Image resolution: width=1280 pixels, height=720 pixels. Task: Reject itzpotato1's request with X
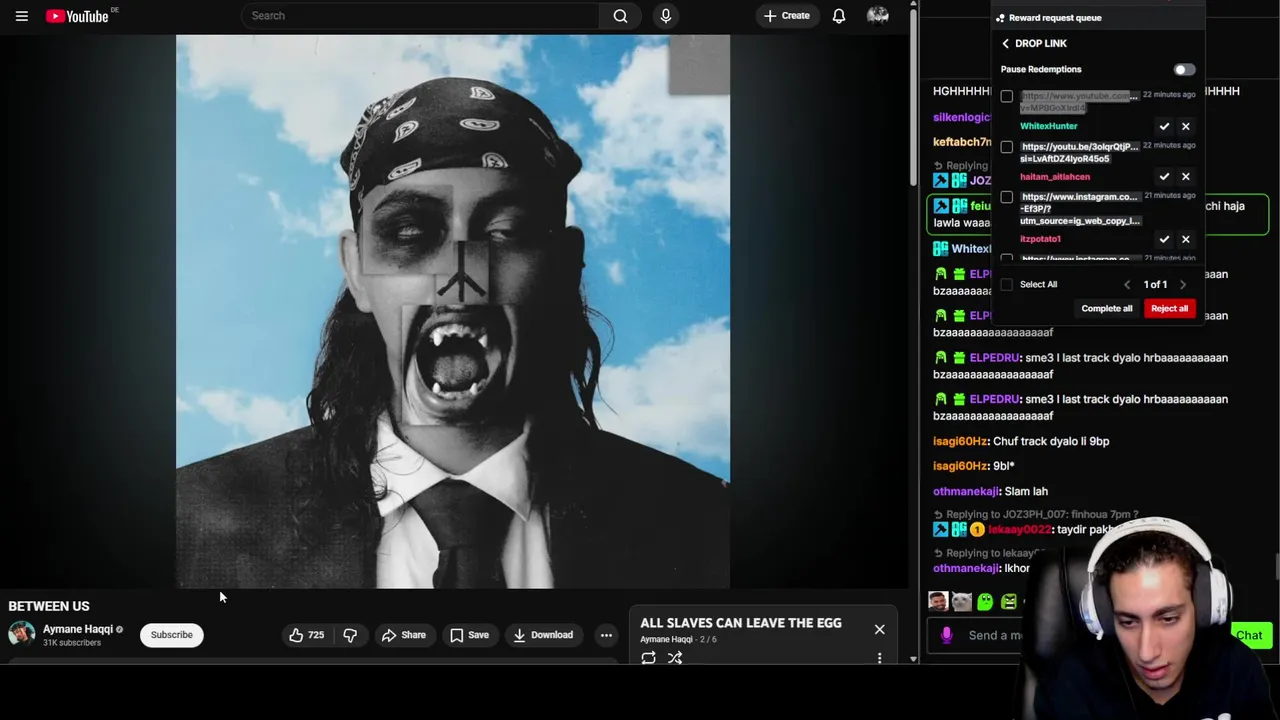tap(1186, 239)
